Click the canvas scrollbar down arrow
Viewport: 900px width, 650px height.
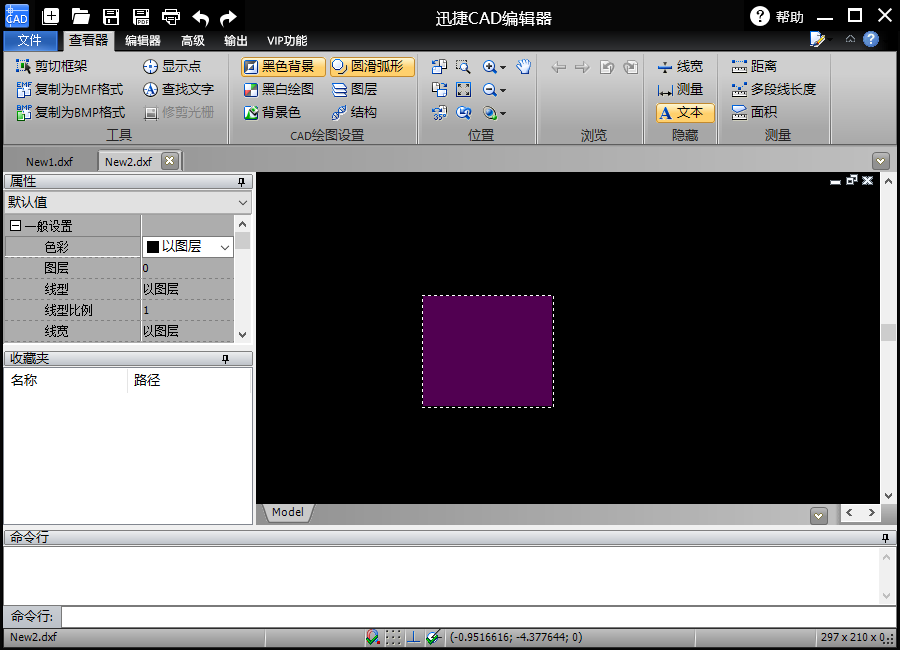889,496
